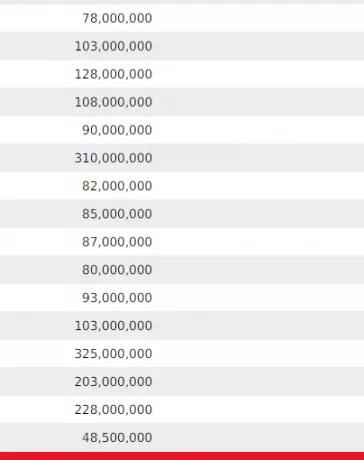Screen dimensions: 364x460
Task: Click the 228,000,000 entry
Action: [x=113, y=410]
